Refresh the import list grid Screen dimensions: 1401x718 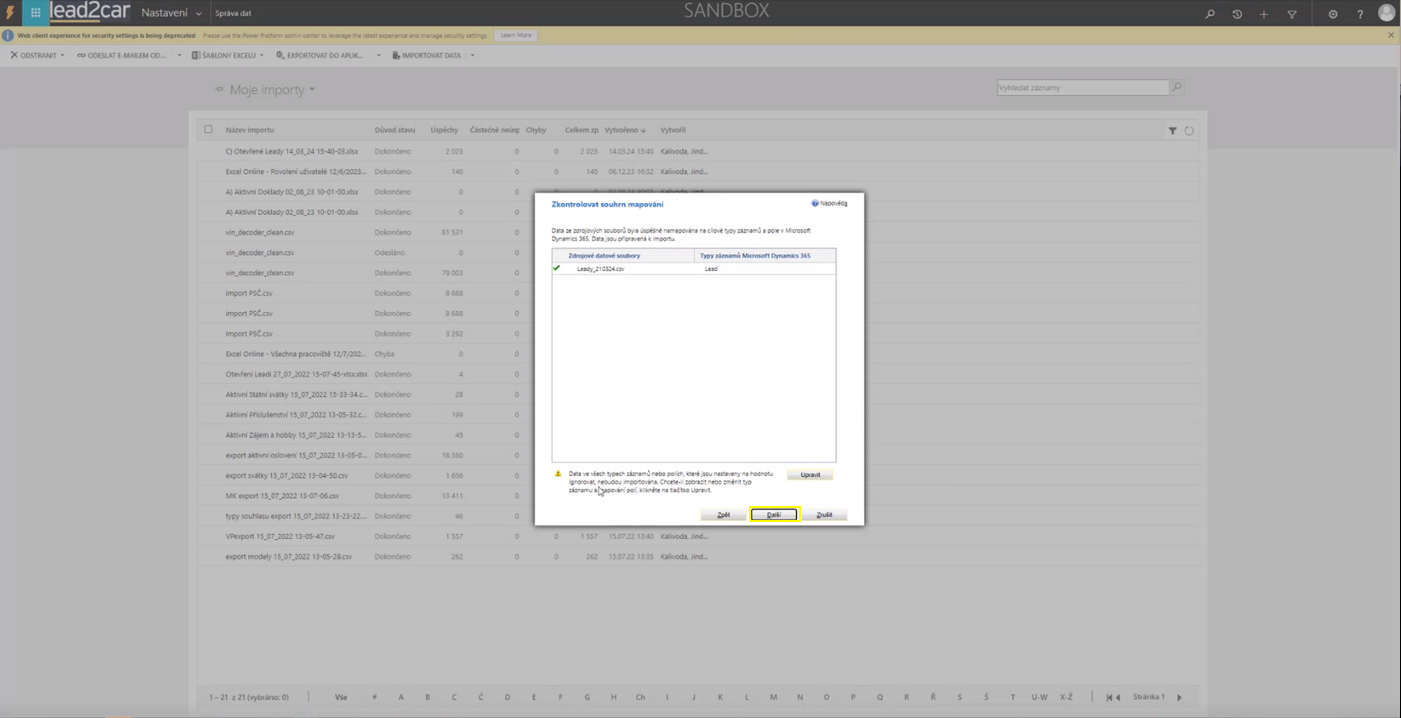tap(1189, 131)
